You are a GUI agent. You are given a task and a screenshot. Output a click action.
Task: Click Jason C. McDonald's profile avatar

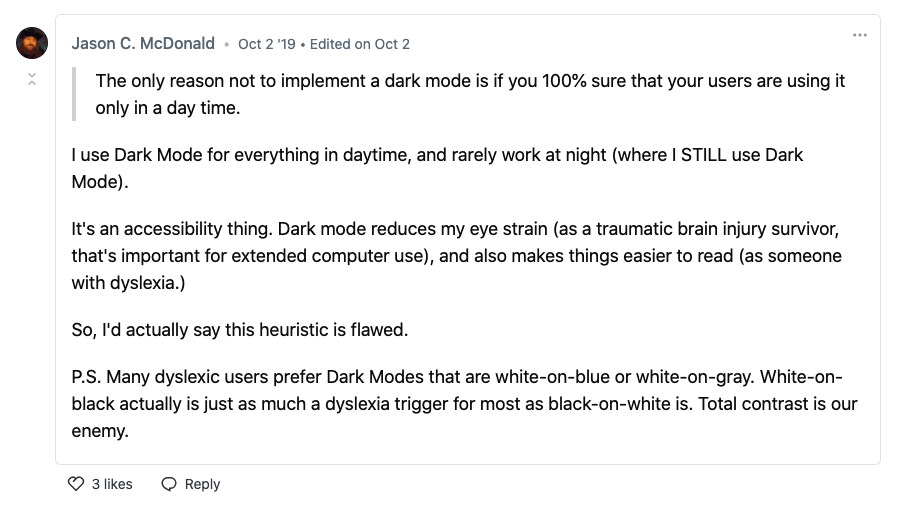(x=32, y=43)
